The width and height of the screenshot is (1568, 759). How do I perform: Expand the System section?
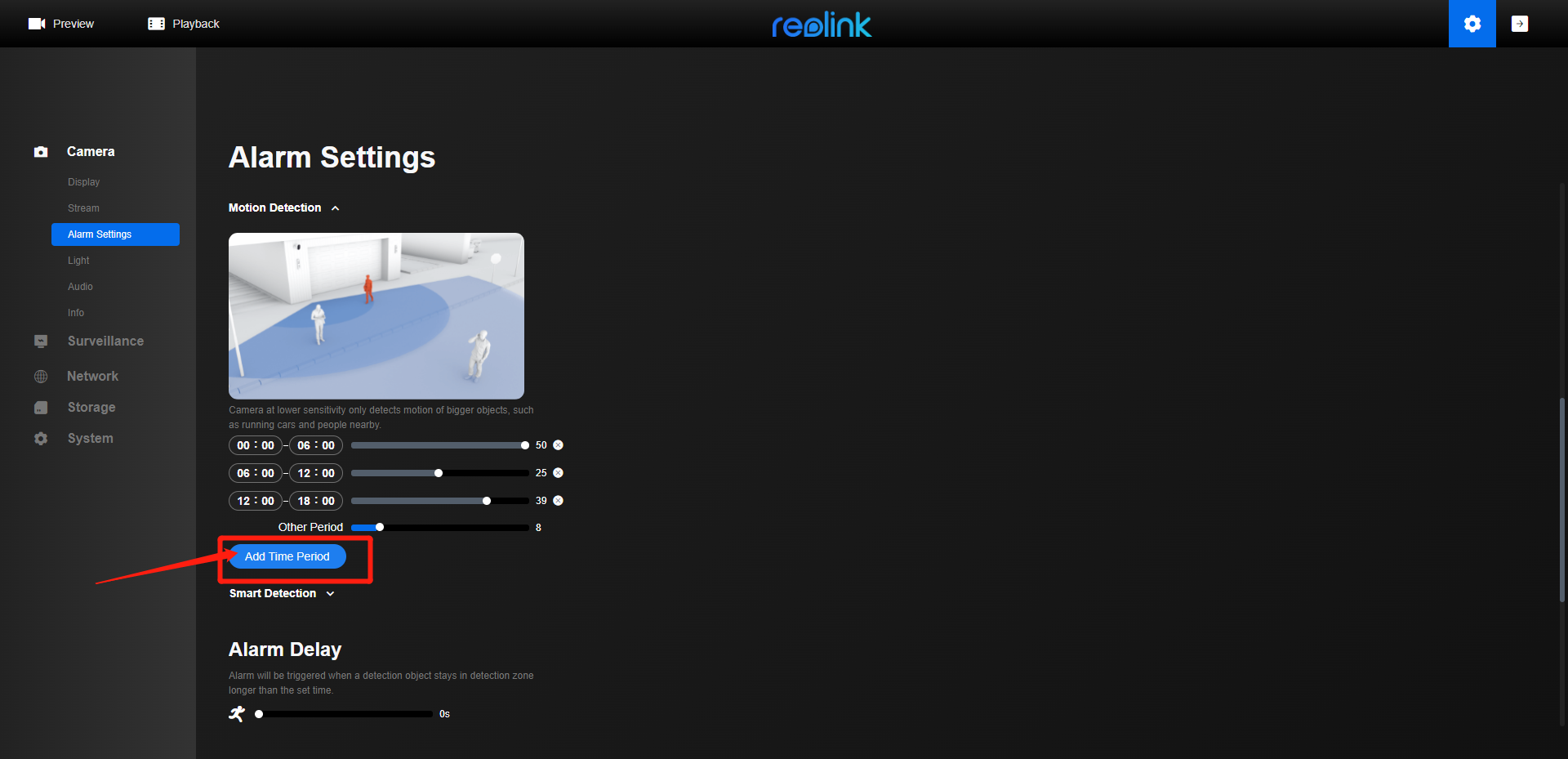[91, 439]
